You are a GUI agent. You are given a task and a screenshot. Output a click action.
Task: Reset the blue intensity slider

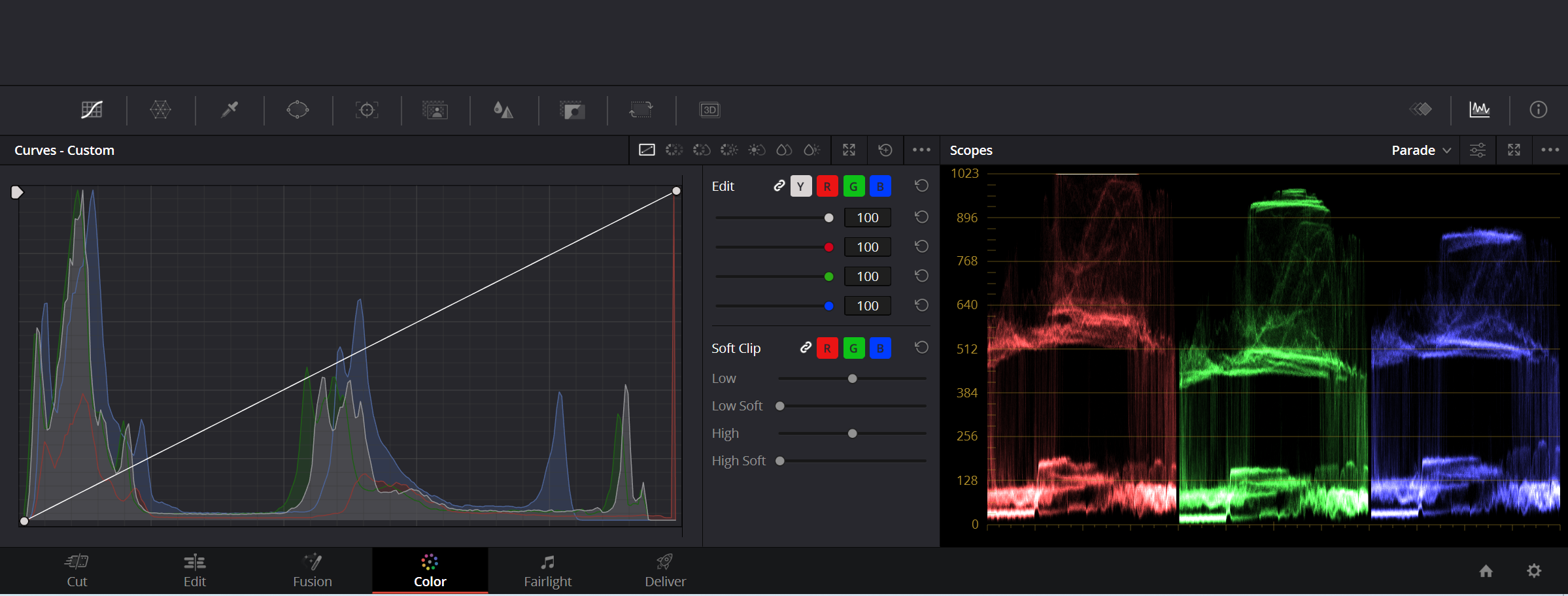(921, 305)
